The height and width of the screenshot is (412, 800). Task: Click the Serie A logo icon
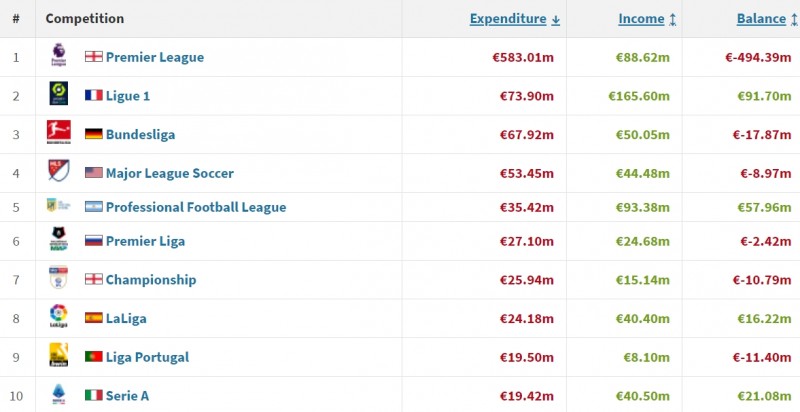click(x=58, y=395)
